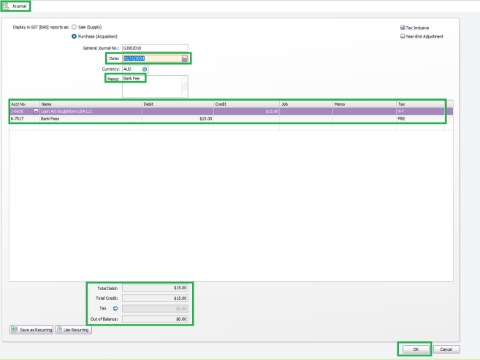
Task: Open the date picker calendar icon
Action: coord(184,59)
